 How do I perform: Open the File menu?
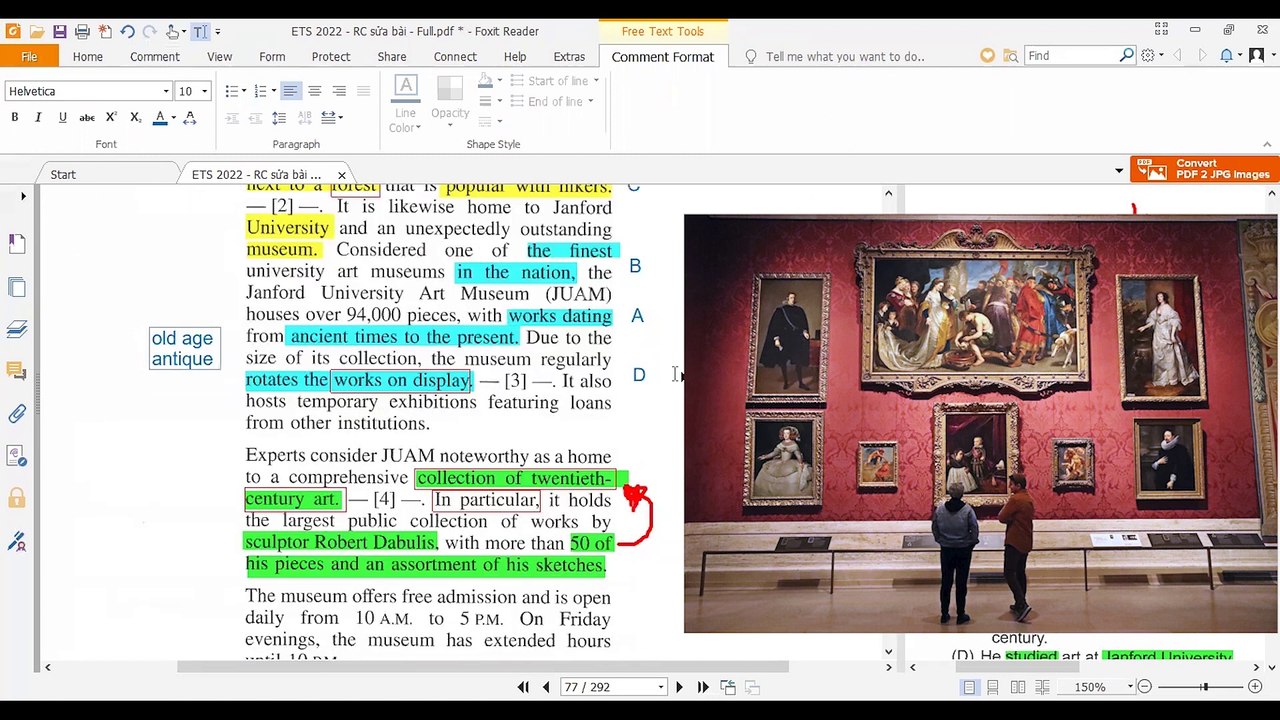pos(29,57)
